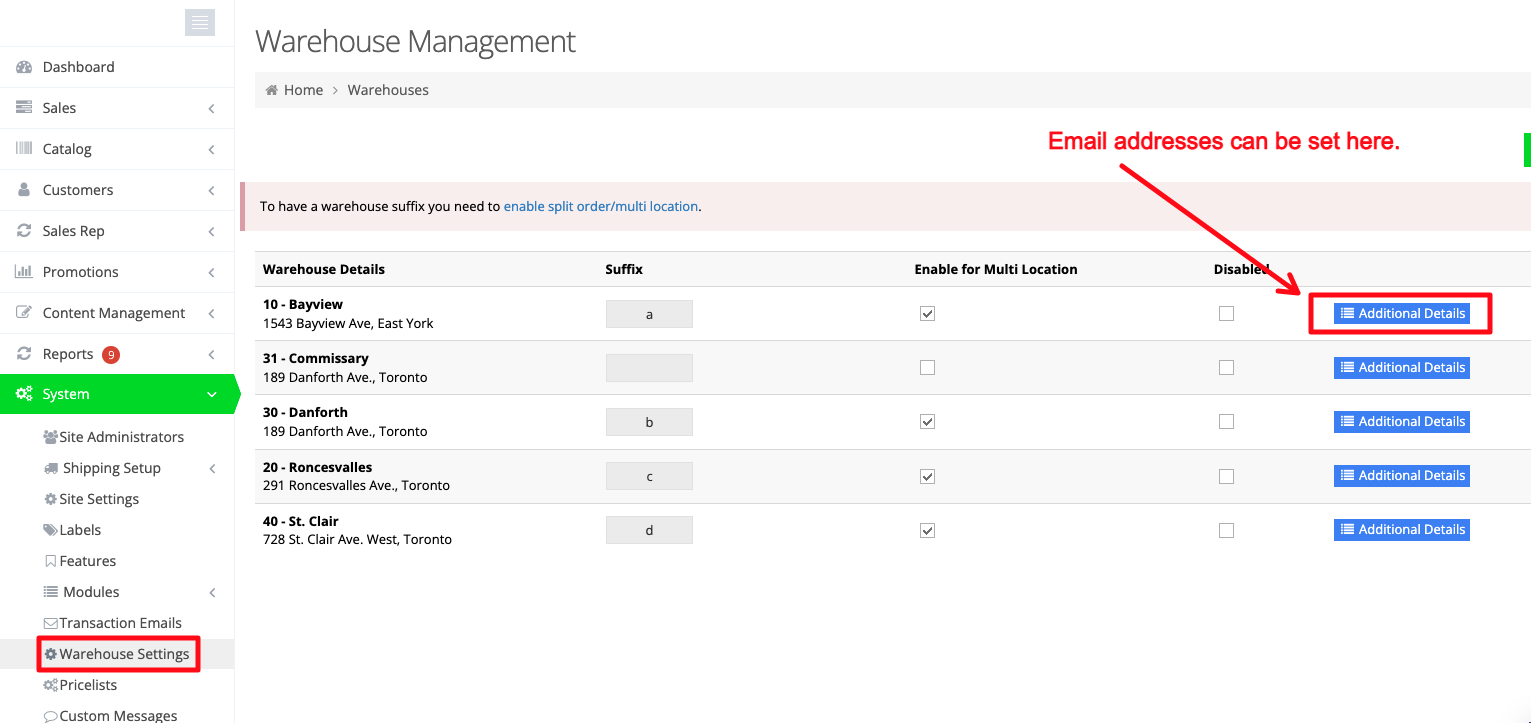Screen dimensions: 1531x723
Task: Check Disabled box for St. Clair warehouse
Action: 1226,530
